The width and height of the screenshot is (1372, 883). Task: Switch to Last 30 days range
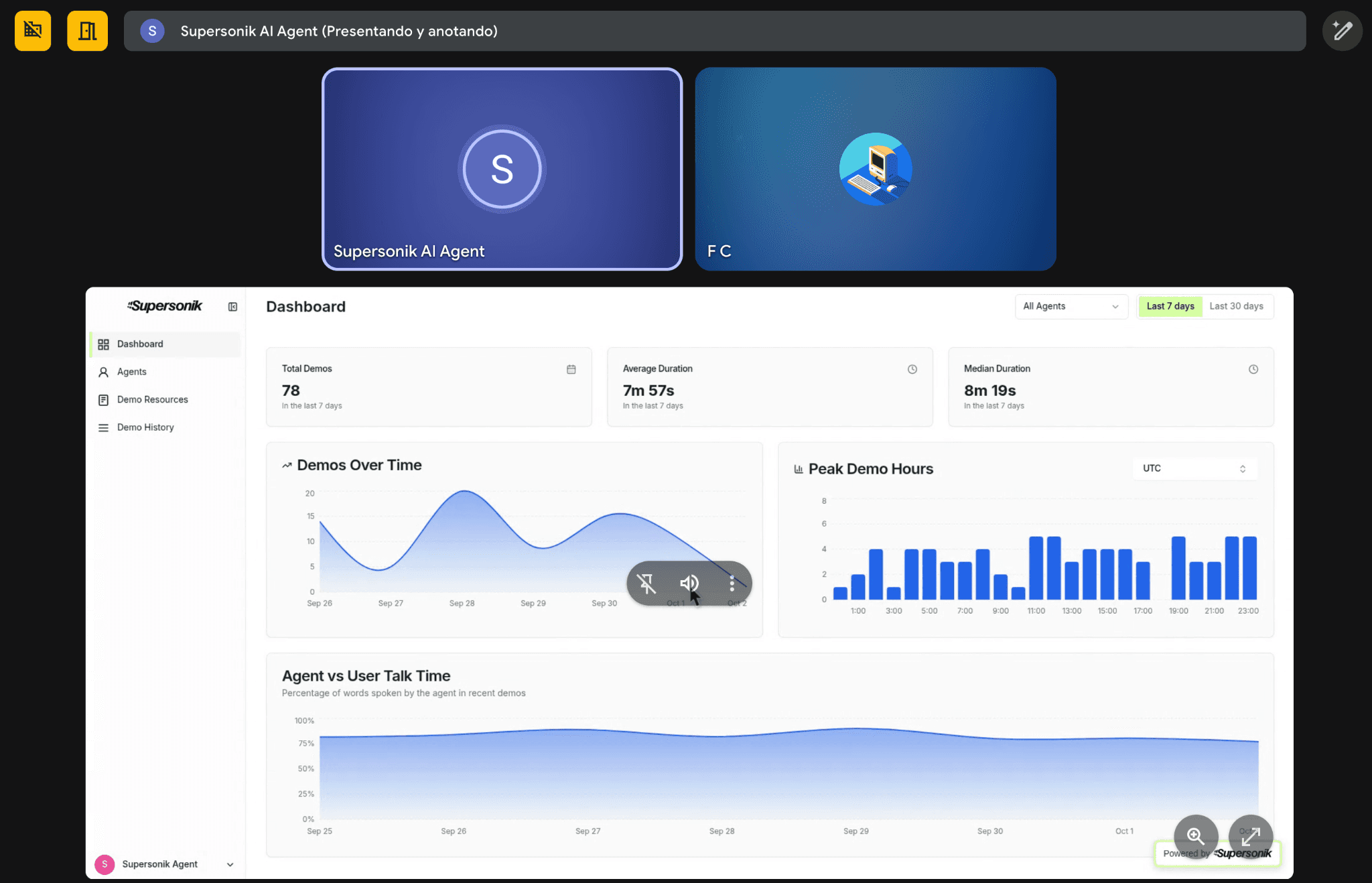click(x=1236, y=306)
